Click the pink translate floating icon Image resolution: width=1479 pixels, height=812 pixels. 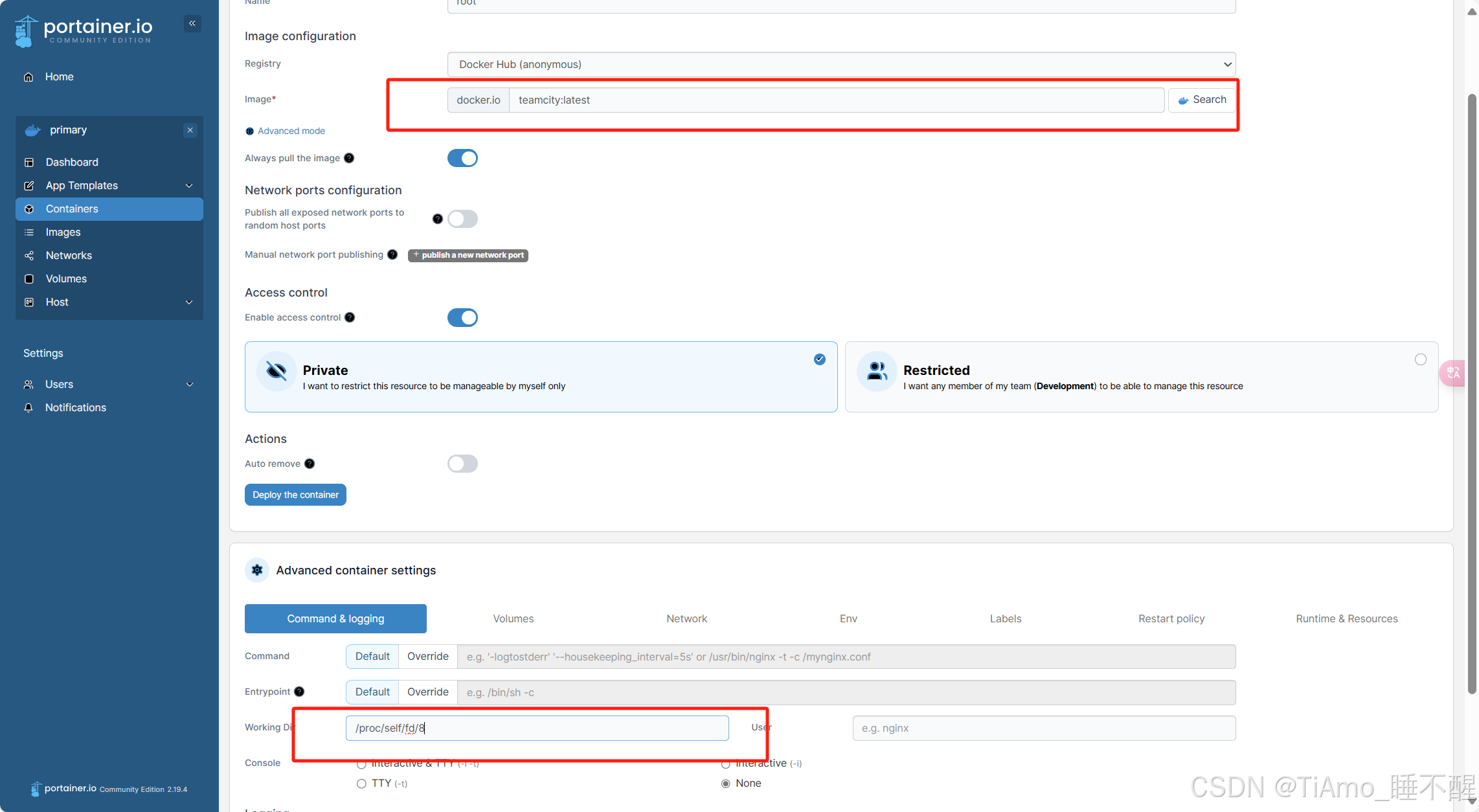[x=1454, y=373]
